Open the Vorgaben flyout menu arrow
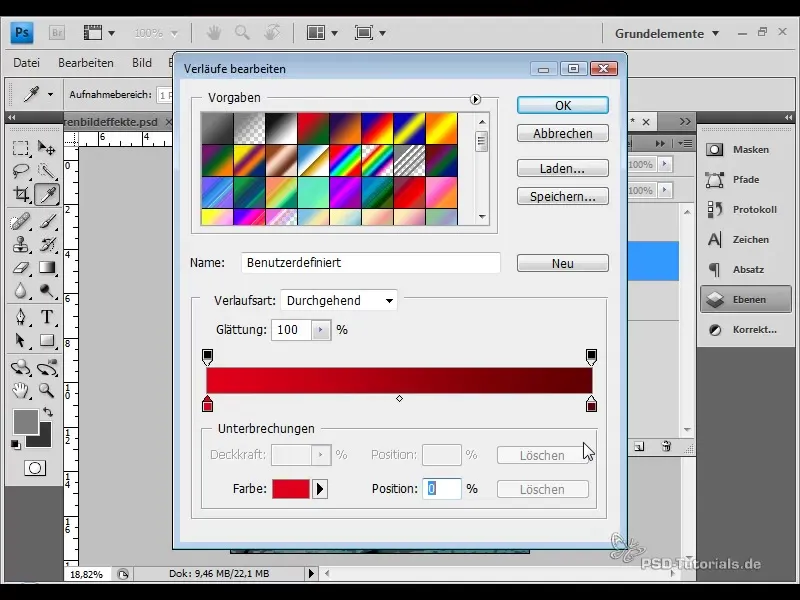Viewport: 800px width, 600px height. pyautogui.click(x=475, y=99)
